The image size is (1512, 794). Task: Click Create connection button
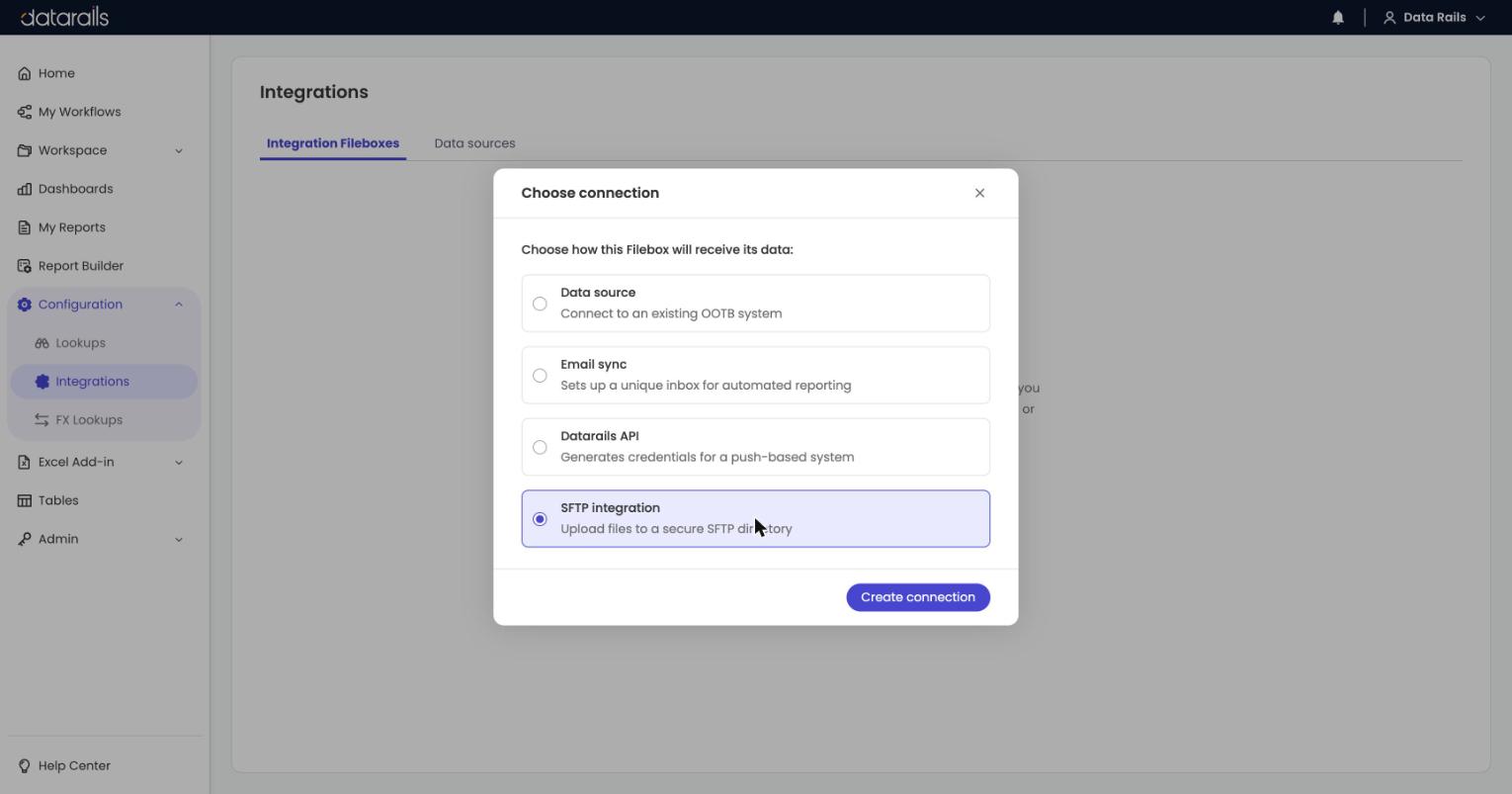coord(918,597)
